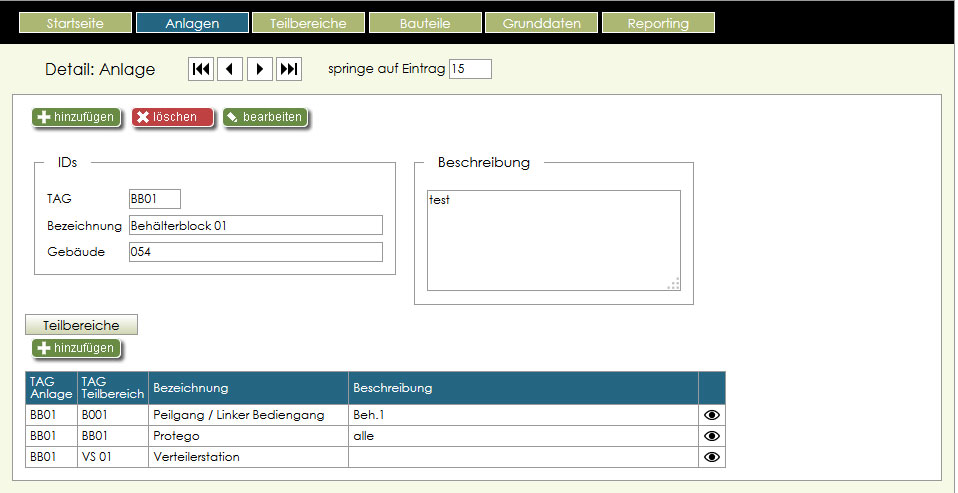Click eye icon for Protego row
Viewport: 958px width, 493px height.
pyautogui.click(x=712, y=436)
